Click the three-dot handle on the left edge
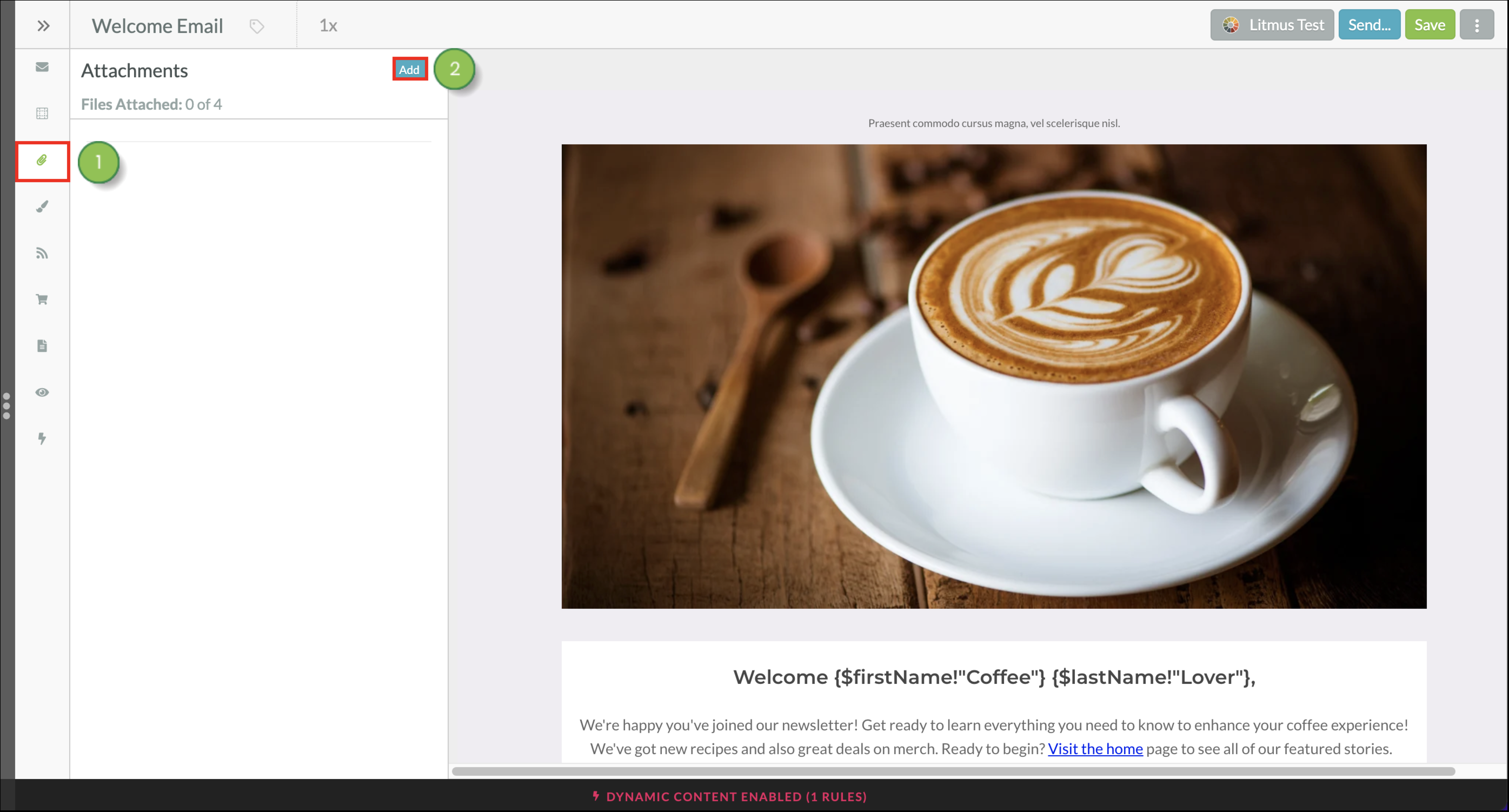Image resolution: width=1509 pixels, height=812 pixels. [x=6, y=406]
